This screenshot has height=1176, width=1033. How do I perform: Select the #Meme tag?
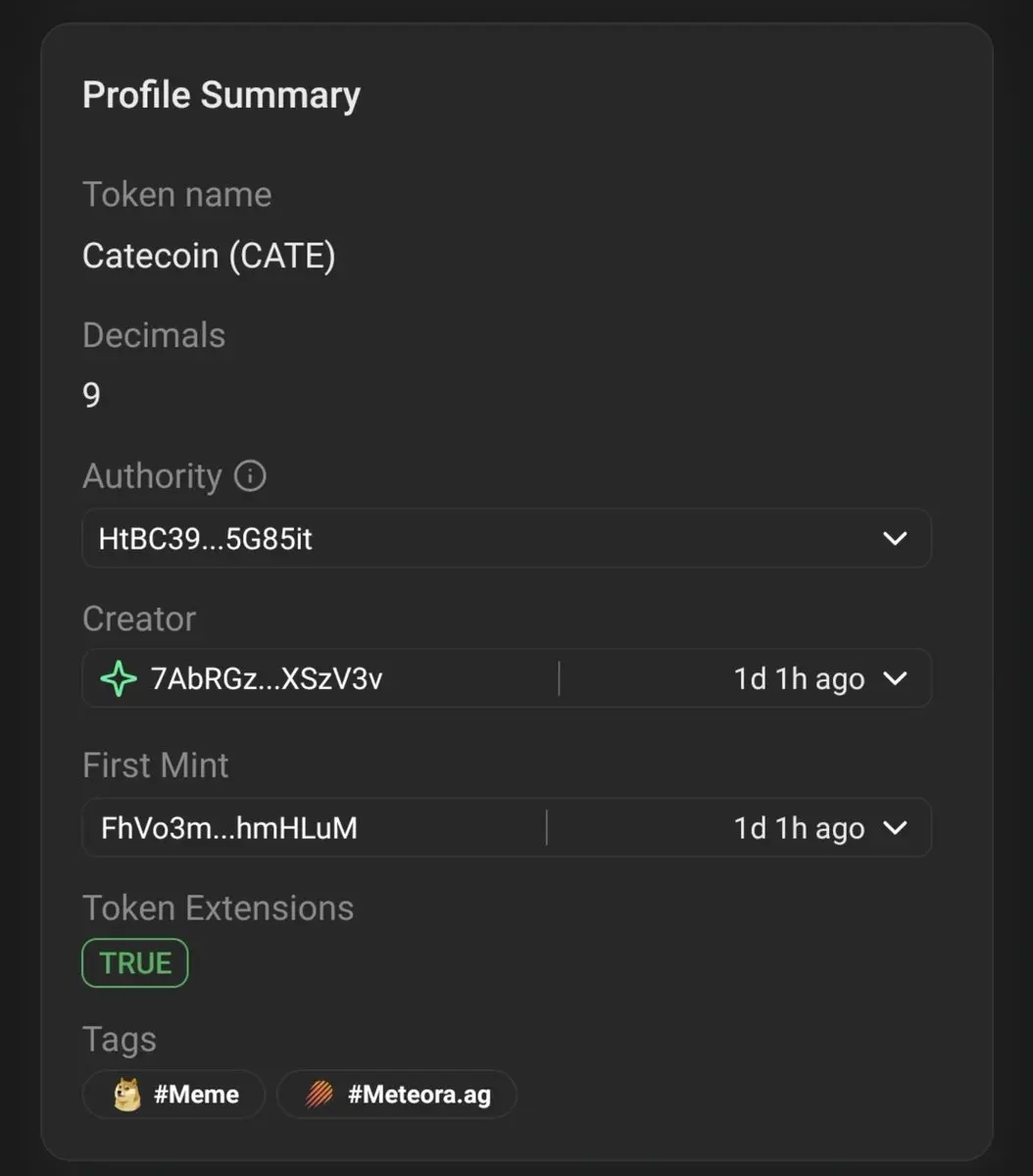174,1095
